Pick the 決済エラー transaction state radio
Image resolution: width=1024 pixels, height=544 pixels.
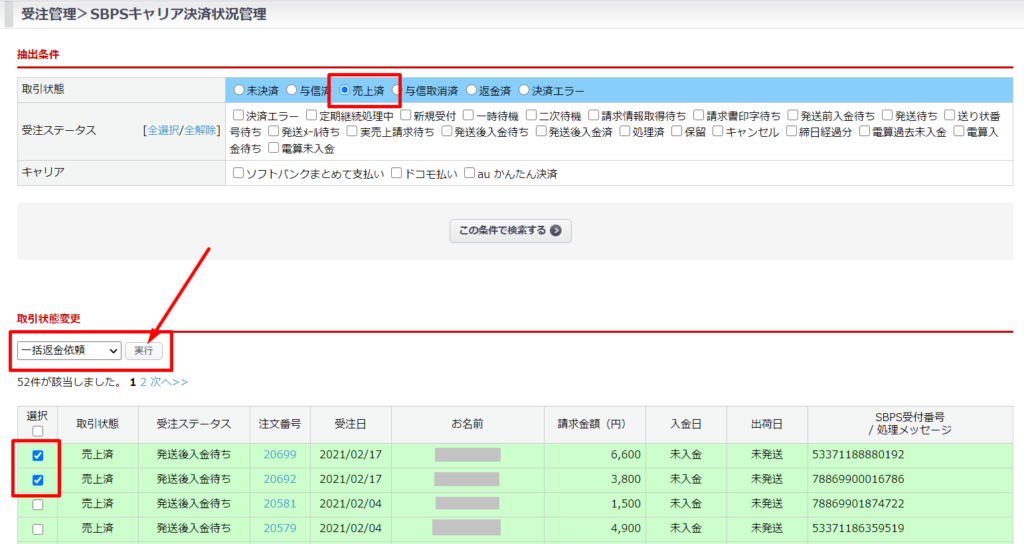click(524, 90)
